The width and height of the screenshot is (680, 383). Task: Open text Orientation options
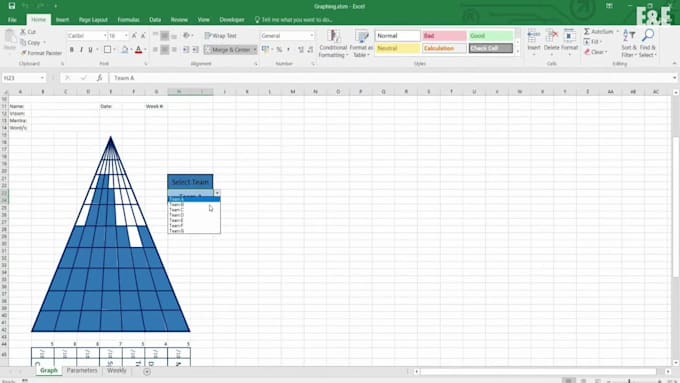pos(187,36)
